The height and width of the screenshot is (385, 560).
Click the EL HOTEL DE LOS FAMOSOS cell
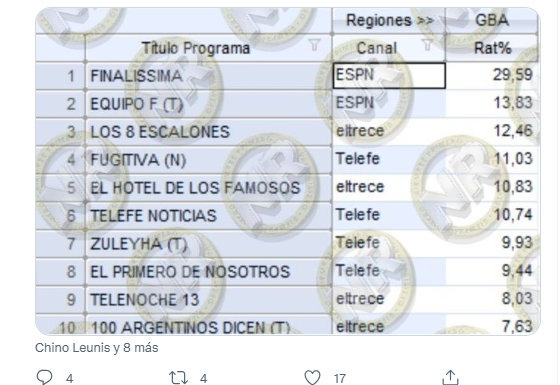click(209, 188)
